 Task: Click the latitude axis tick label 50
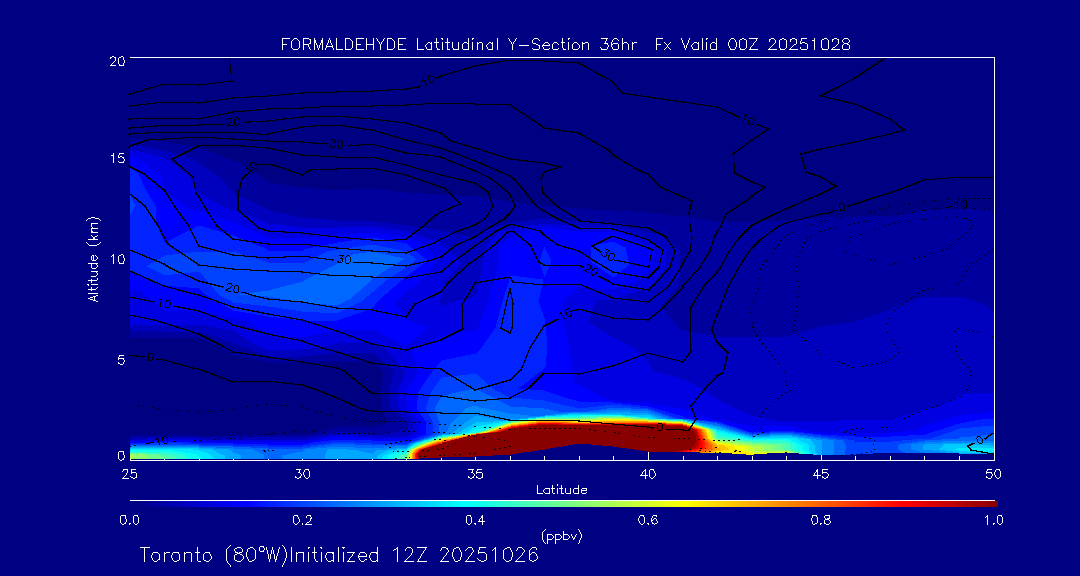tap(994, 474)
